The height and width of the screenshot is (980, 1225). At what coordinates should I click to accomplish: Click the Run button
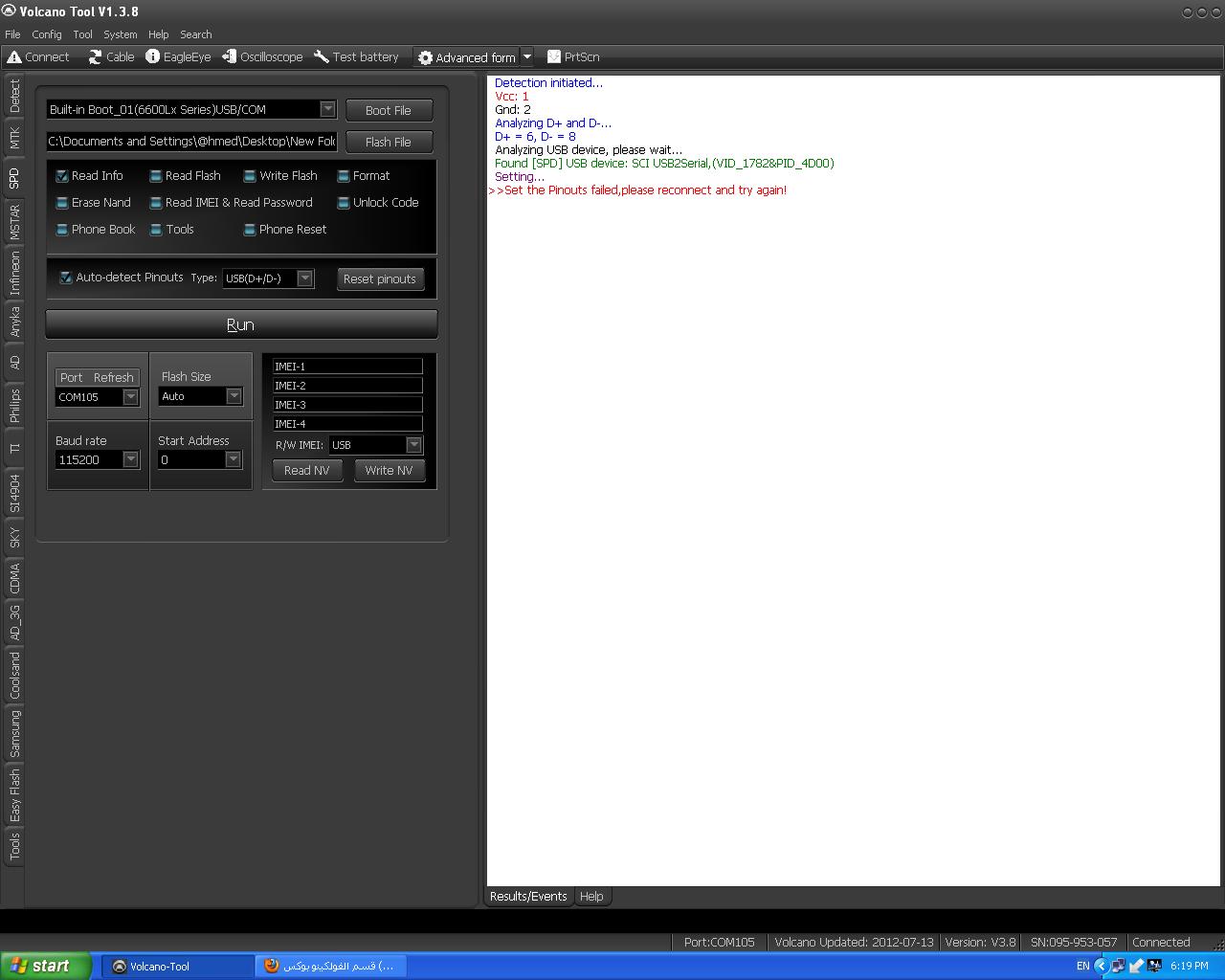tap(241, 324)
